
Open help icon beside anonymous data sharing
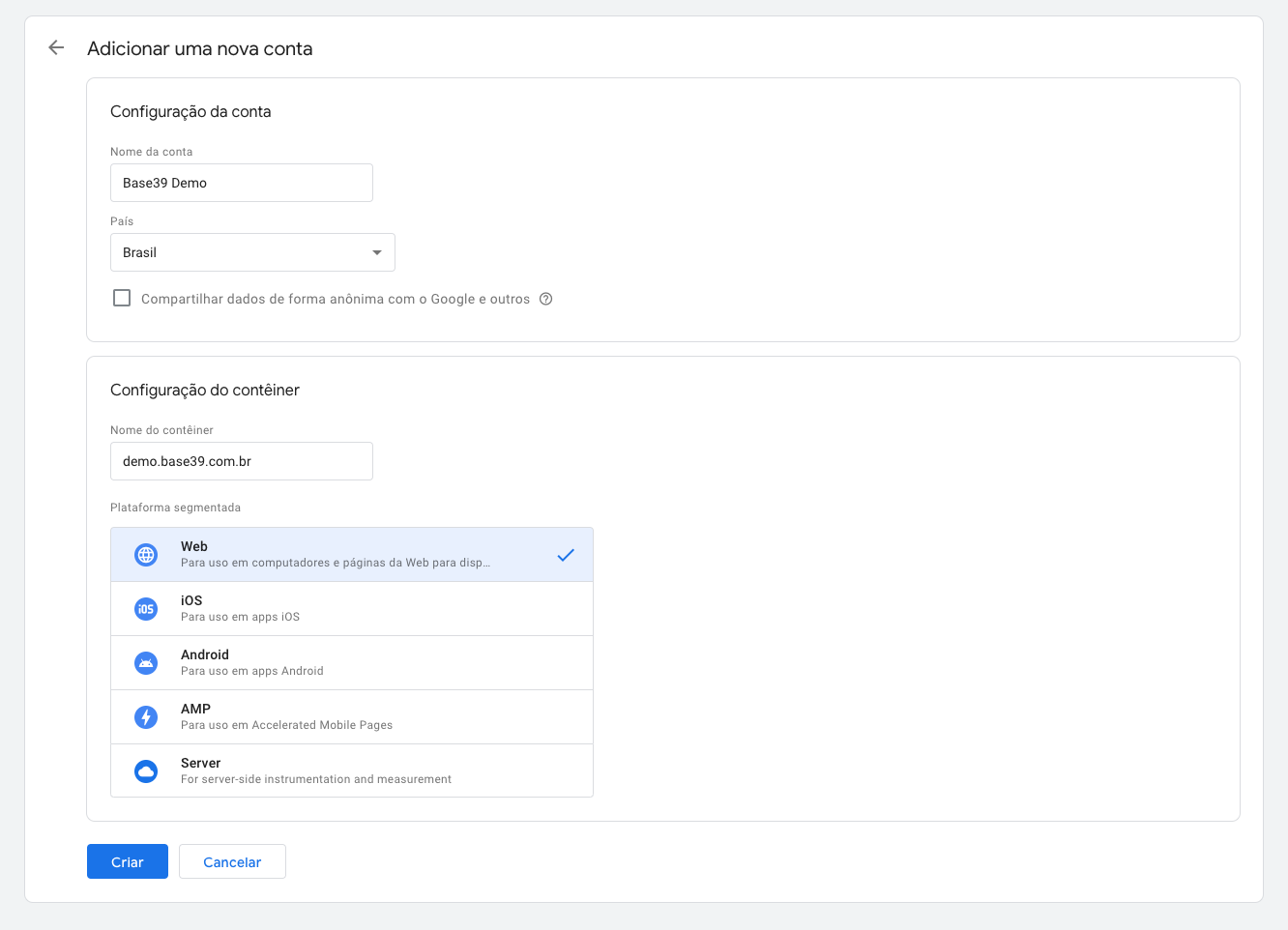click(545, 299)
